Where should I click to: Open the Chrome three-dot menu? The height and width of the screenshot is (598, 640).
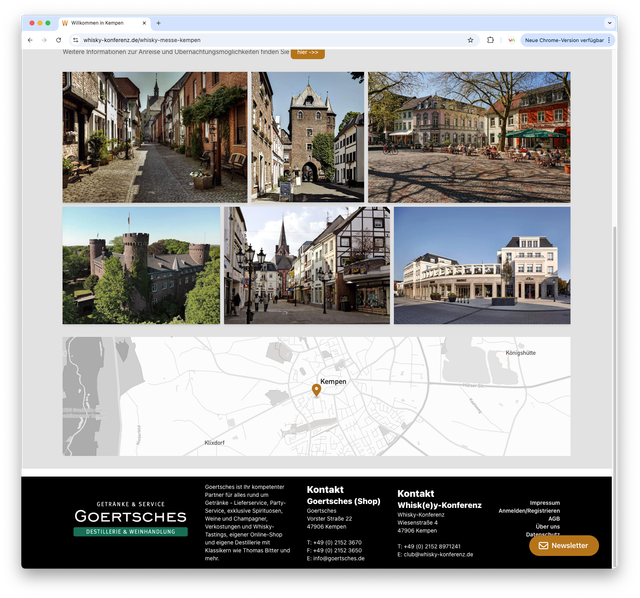[609, 40]
